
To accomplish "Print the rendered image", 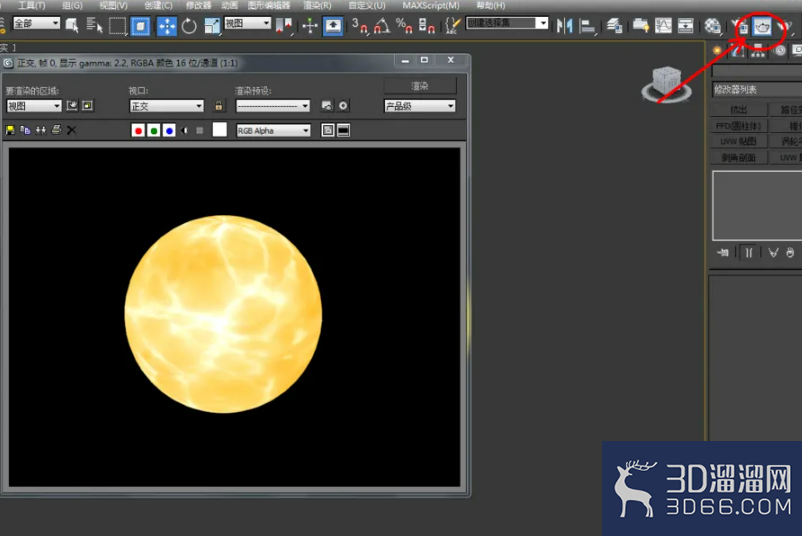I will [x=56, y=130].
